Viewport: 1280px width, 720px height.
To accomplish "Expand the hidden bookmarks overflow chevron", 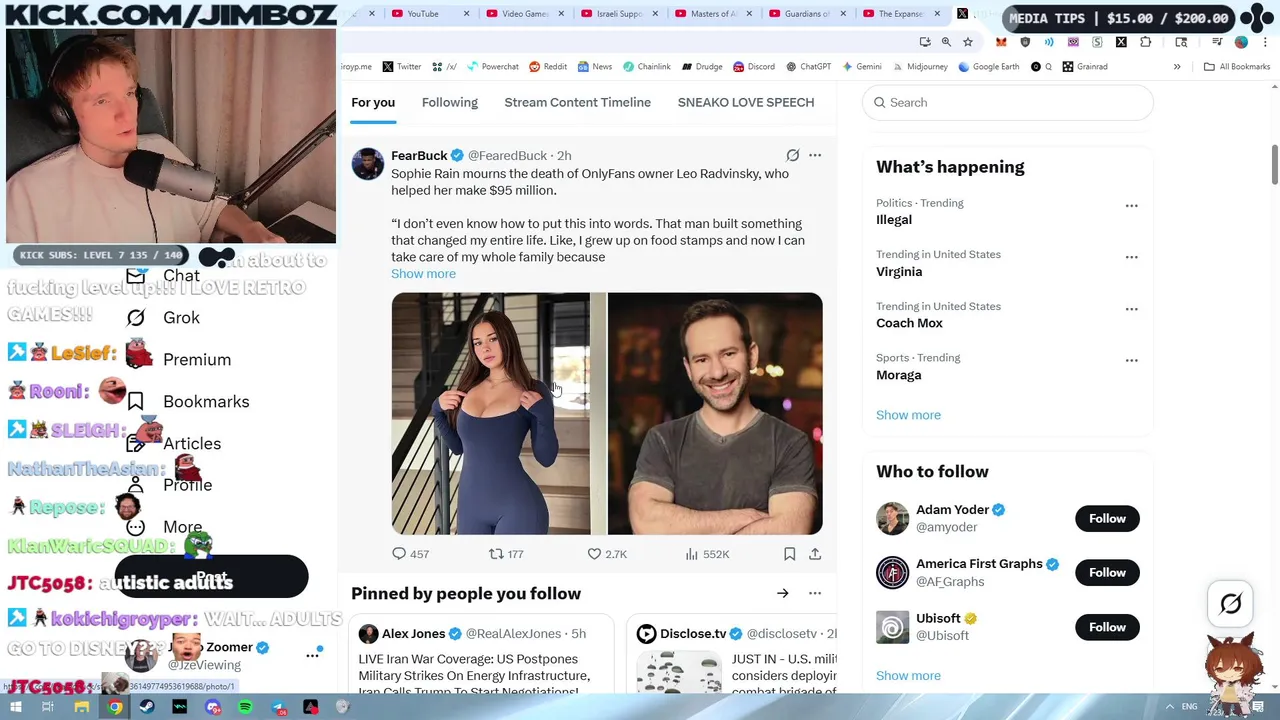I will 1177,67.
